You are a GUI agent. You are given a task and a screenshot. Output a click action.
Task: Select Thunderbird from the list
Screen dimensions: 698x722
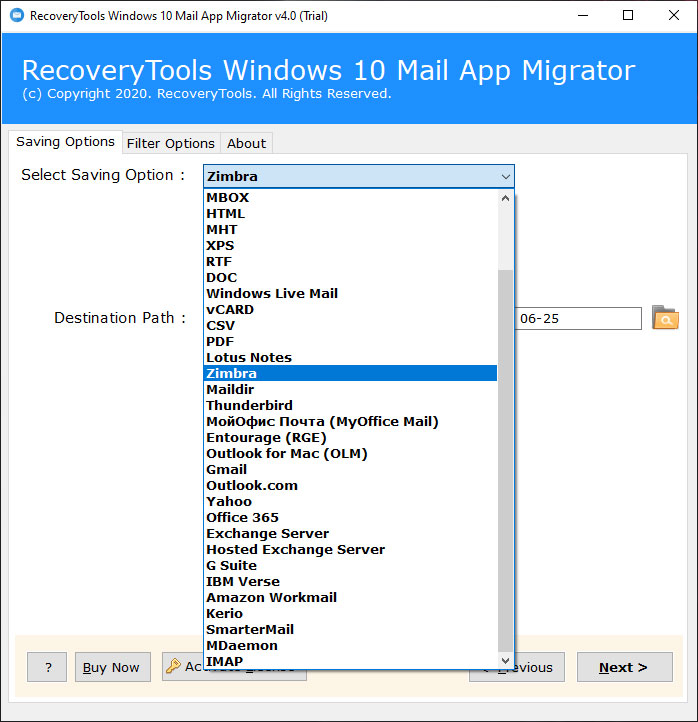click(350, 405)
